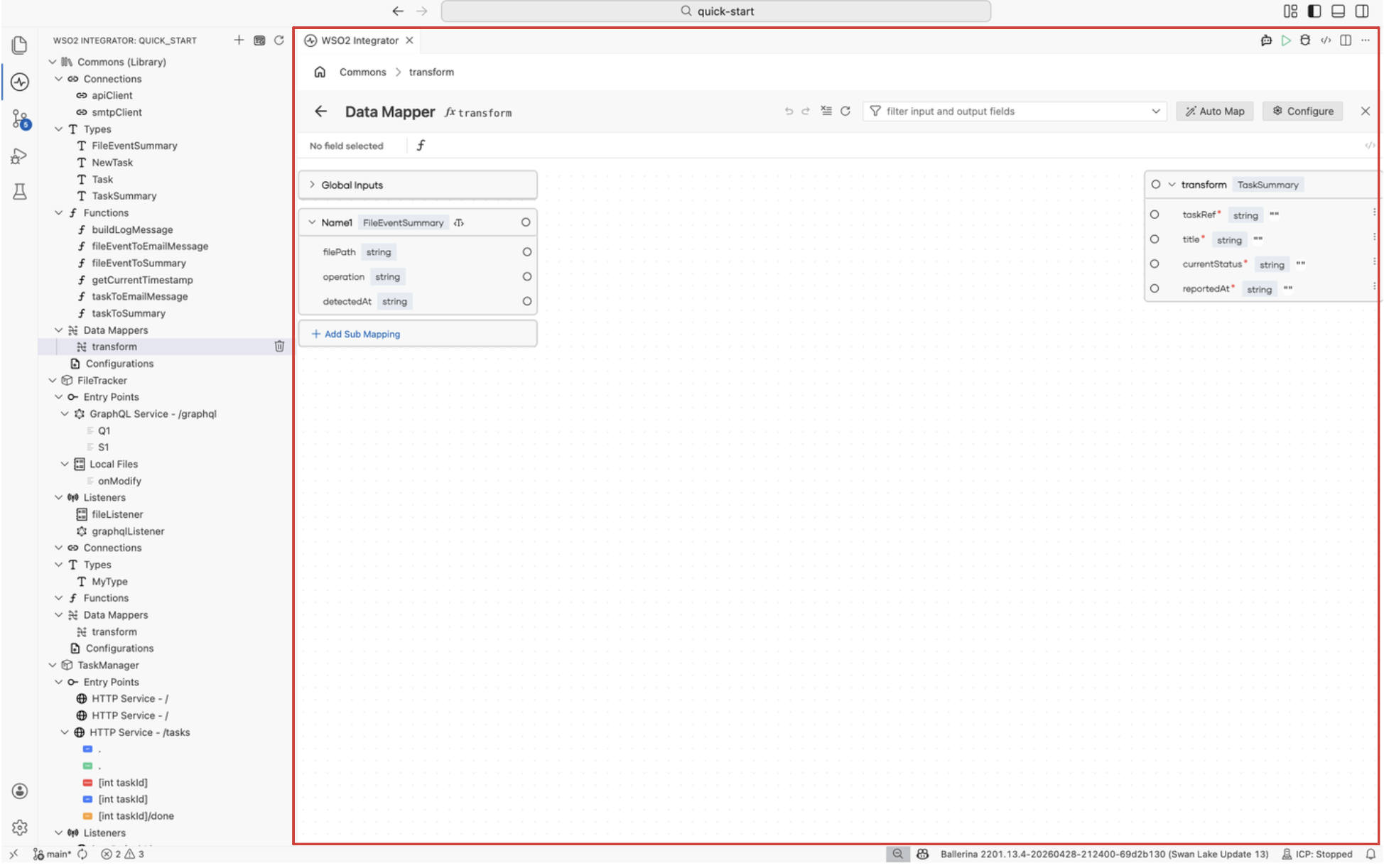Open the filter fields dropdown arrow
This screenshot has width=1384, height=868.
pyautogui.click(x=1156, y=112)
